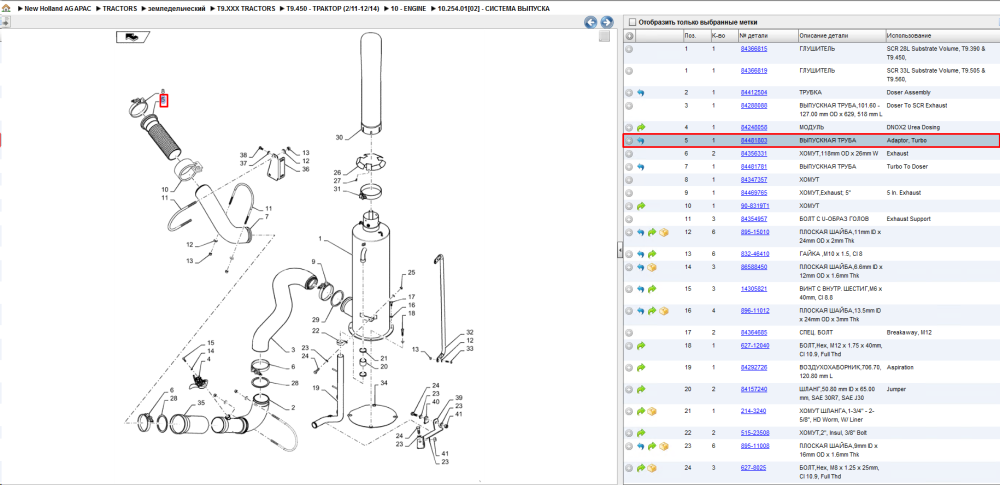This screenshot has width=1000, height=485.
Task: Open part number link 84157240
Action: (x=753, y=389)
